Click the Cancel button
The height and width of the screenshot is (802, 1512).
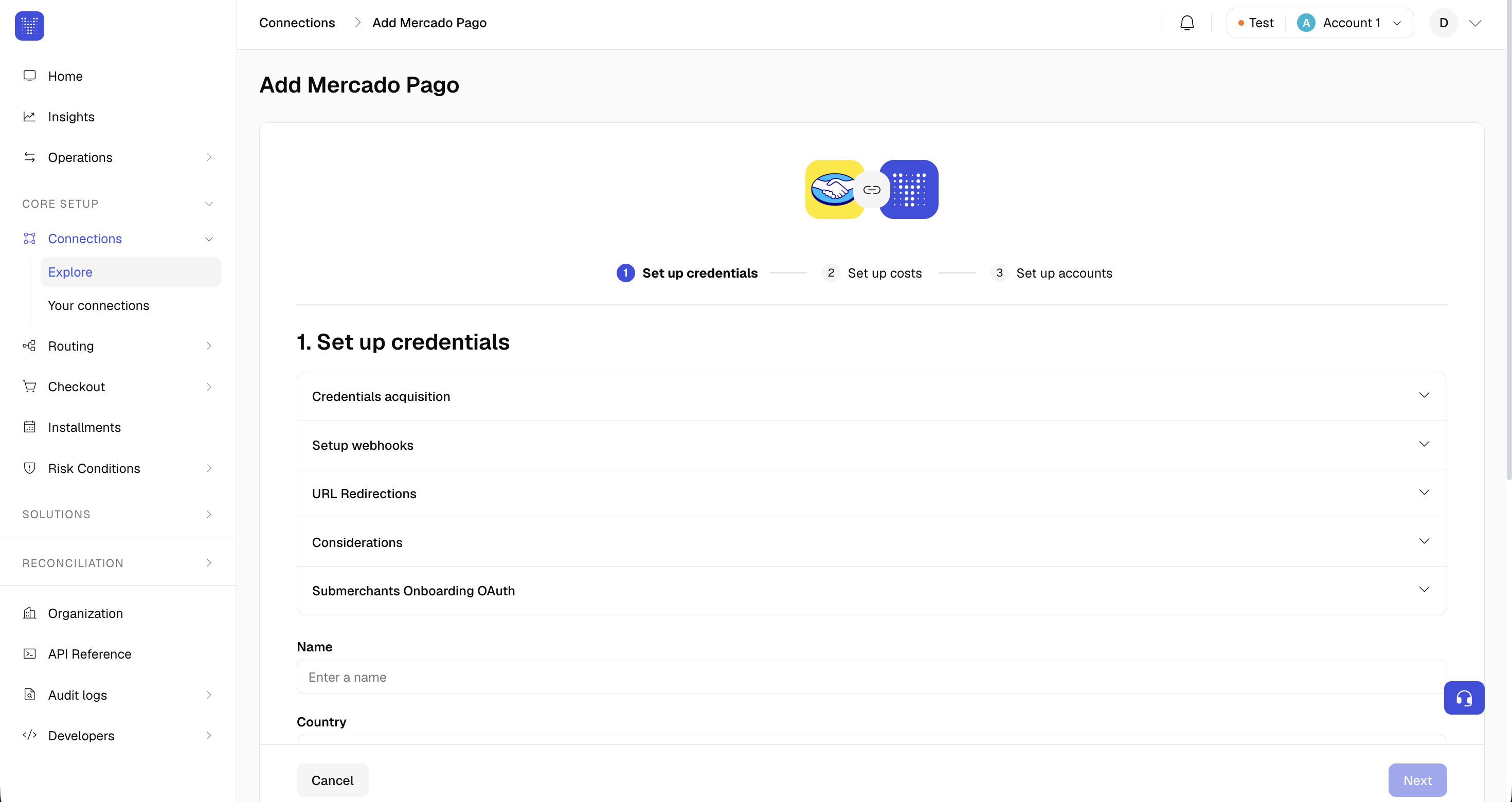332,780
